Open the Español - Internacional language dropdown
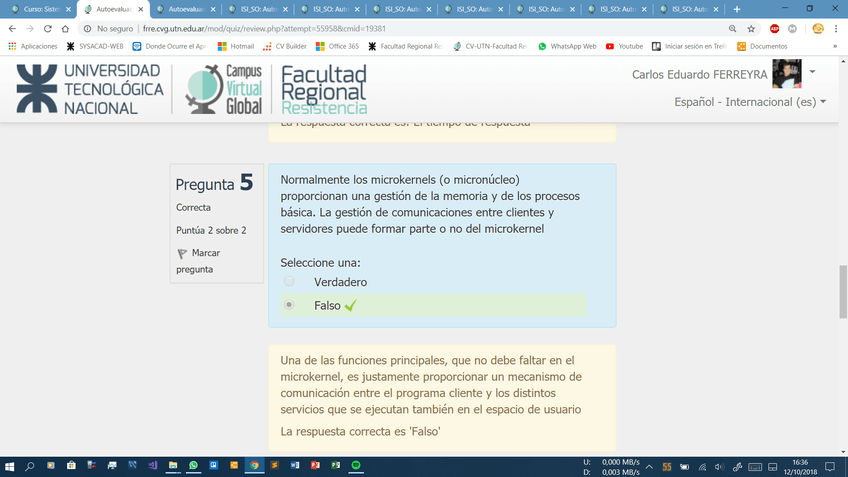Screen dimensions: 848x477 [x=750, y=102]
